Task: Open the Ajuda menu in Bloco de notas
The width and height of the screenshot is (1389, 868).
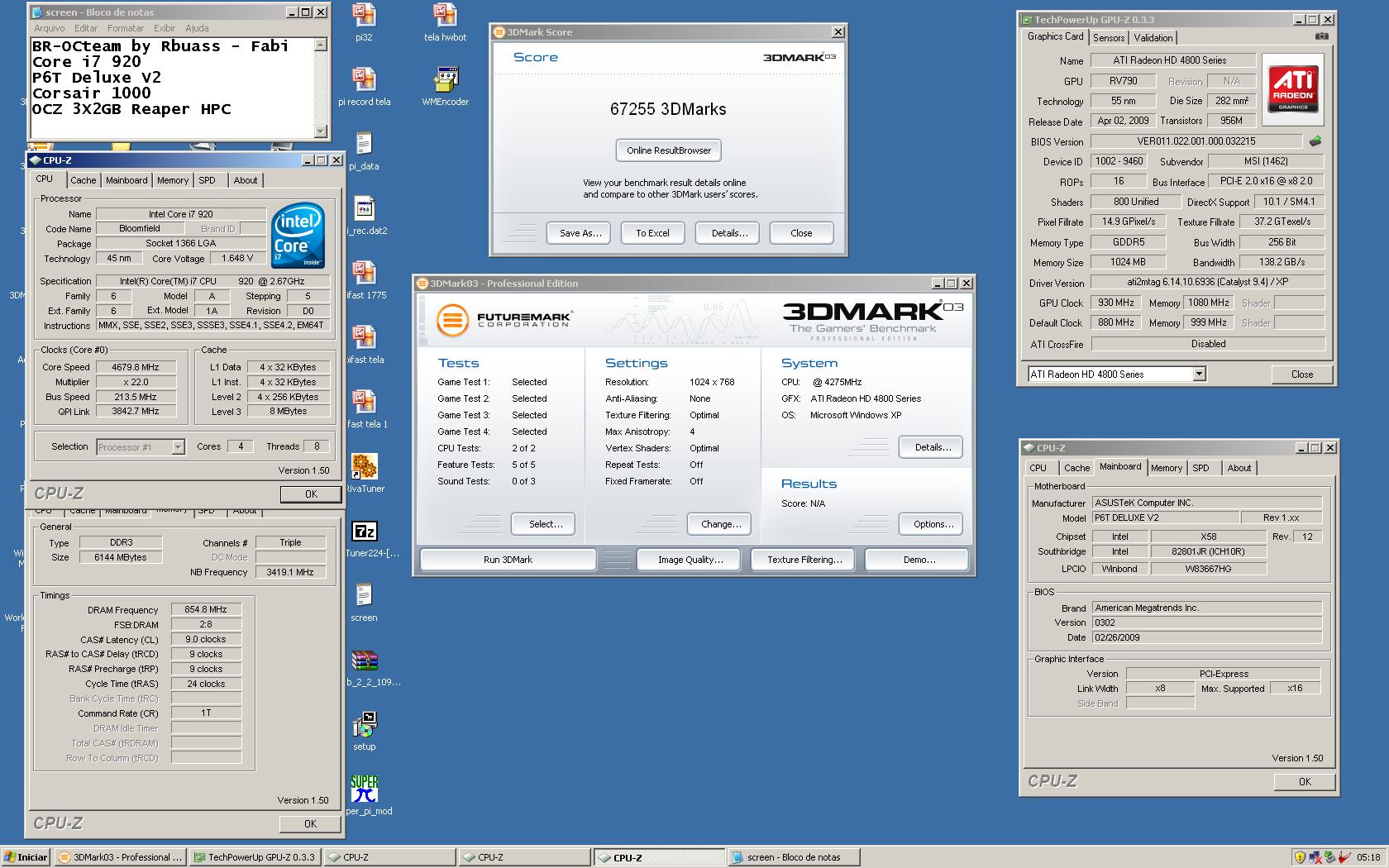Action: pos(197,28)
